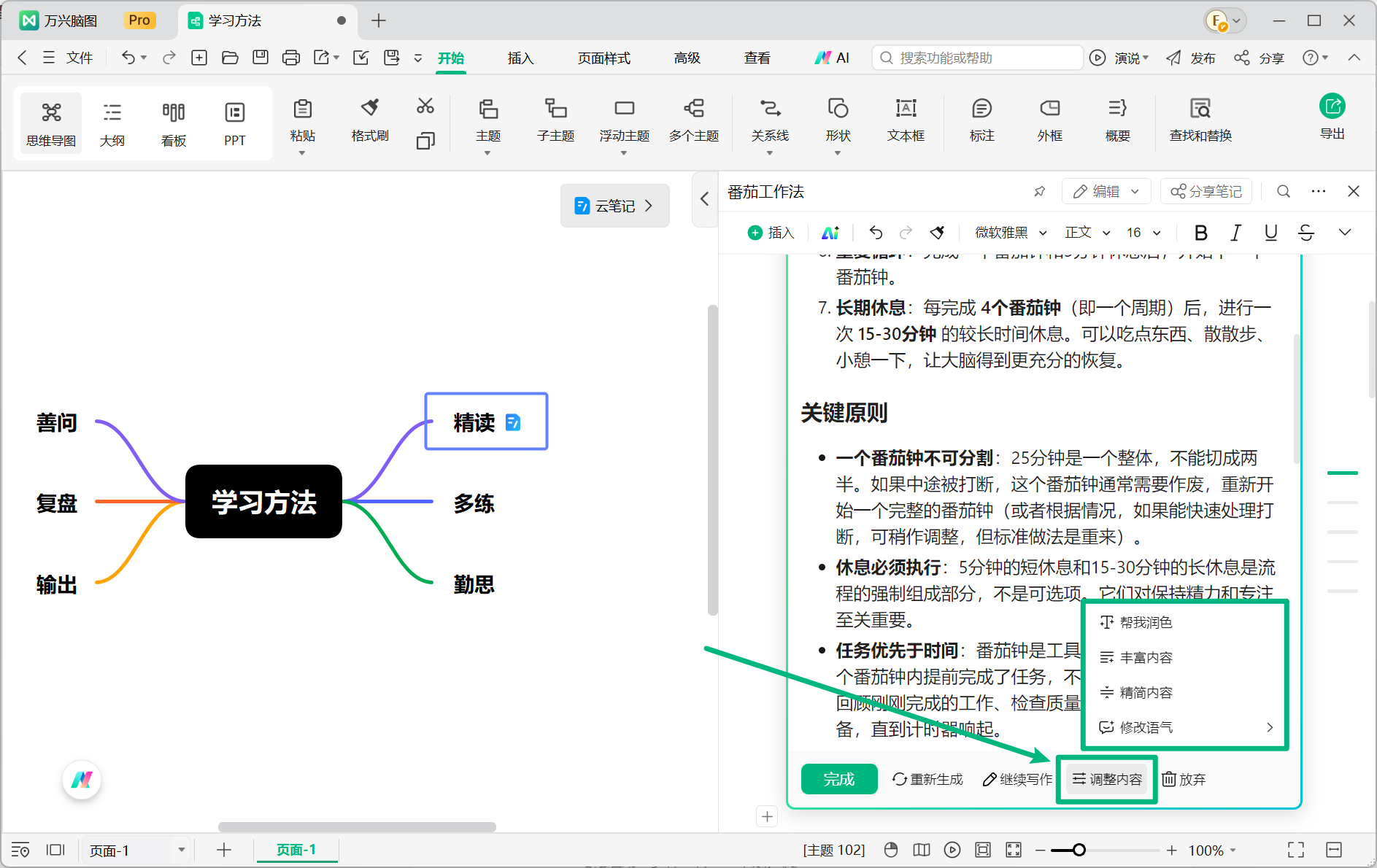Viewport: 1377px width, 868px height.
Task: Select the 格式刷 format painter
Action: (x=370, y=120)
